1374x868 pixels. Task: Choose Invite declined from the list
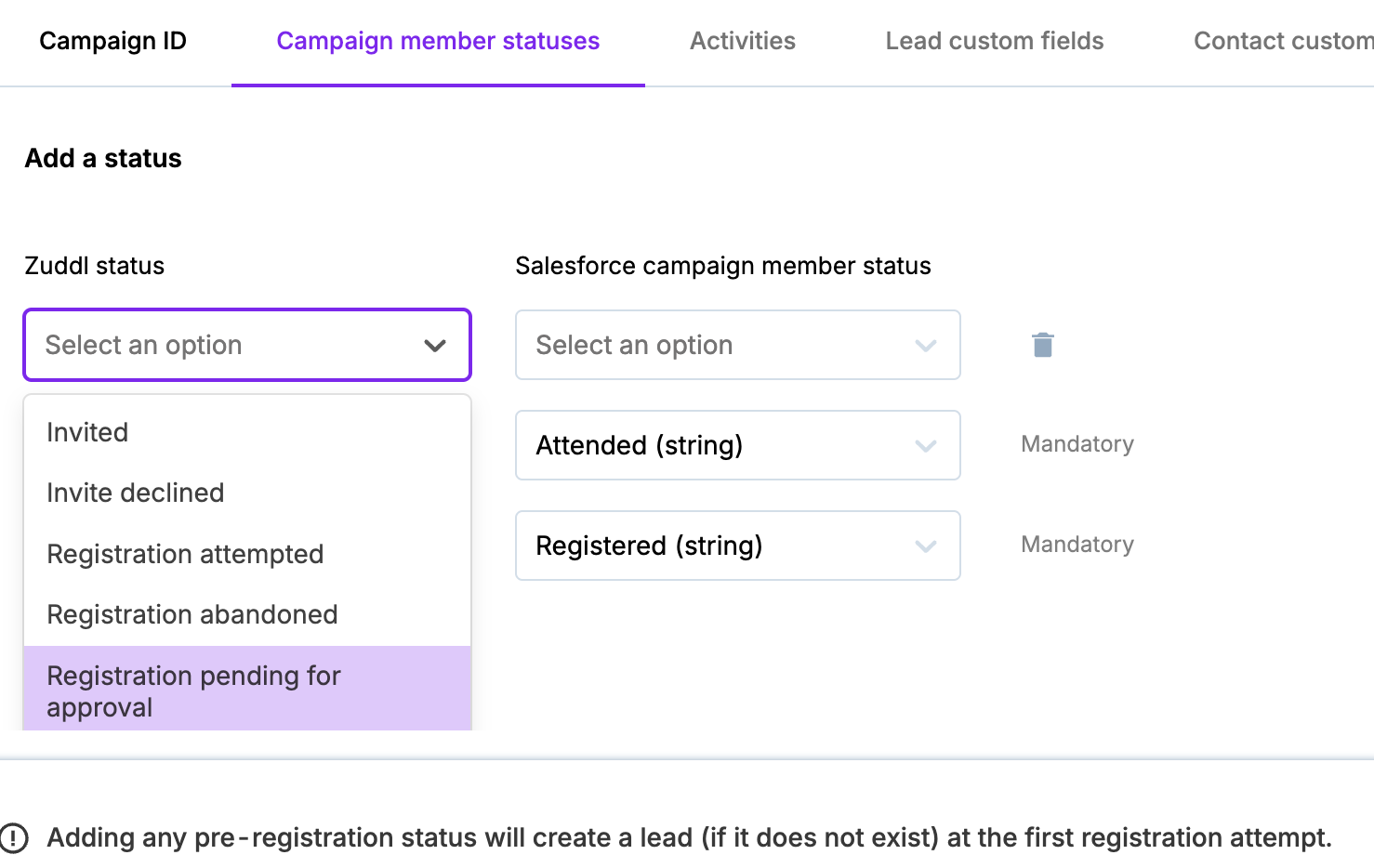point(135,493)
